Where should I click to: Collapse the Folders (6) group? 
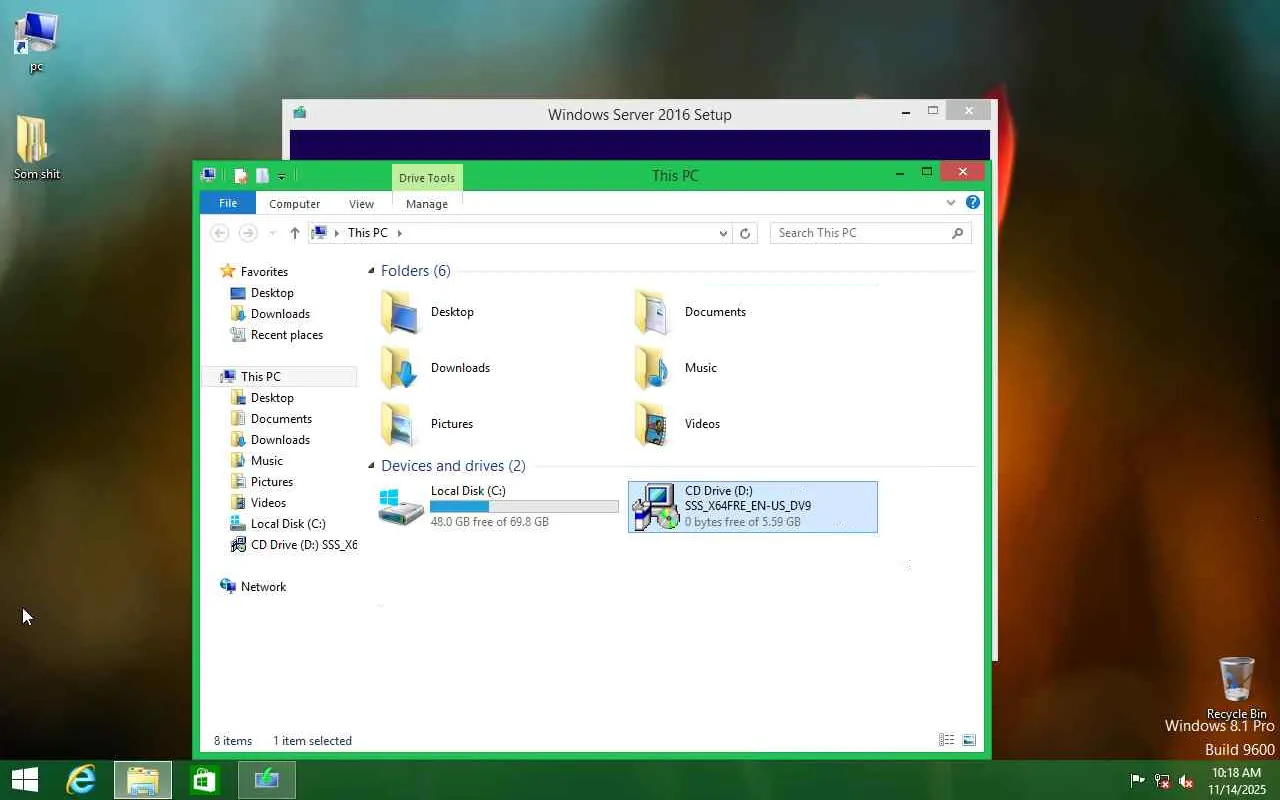click(x=372, y=271)
